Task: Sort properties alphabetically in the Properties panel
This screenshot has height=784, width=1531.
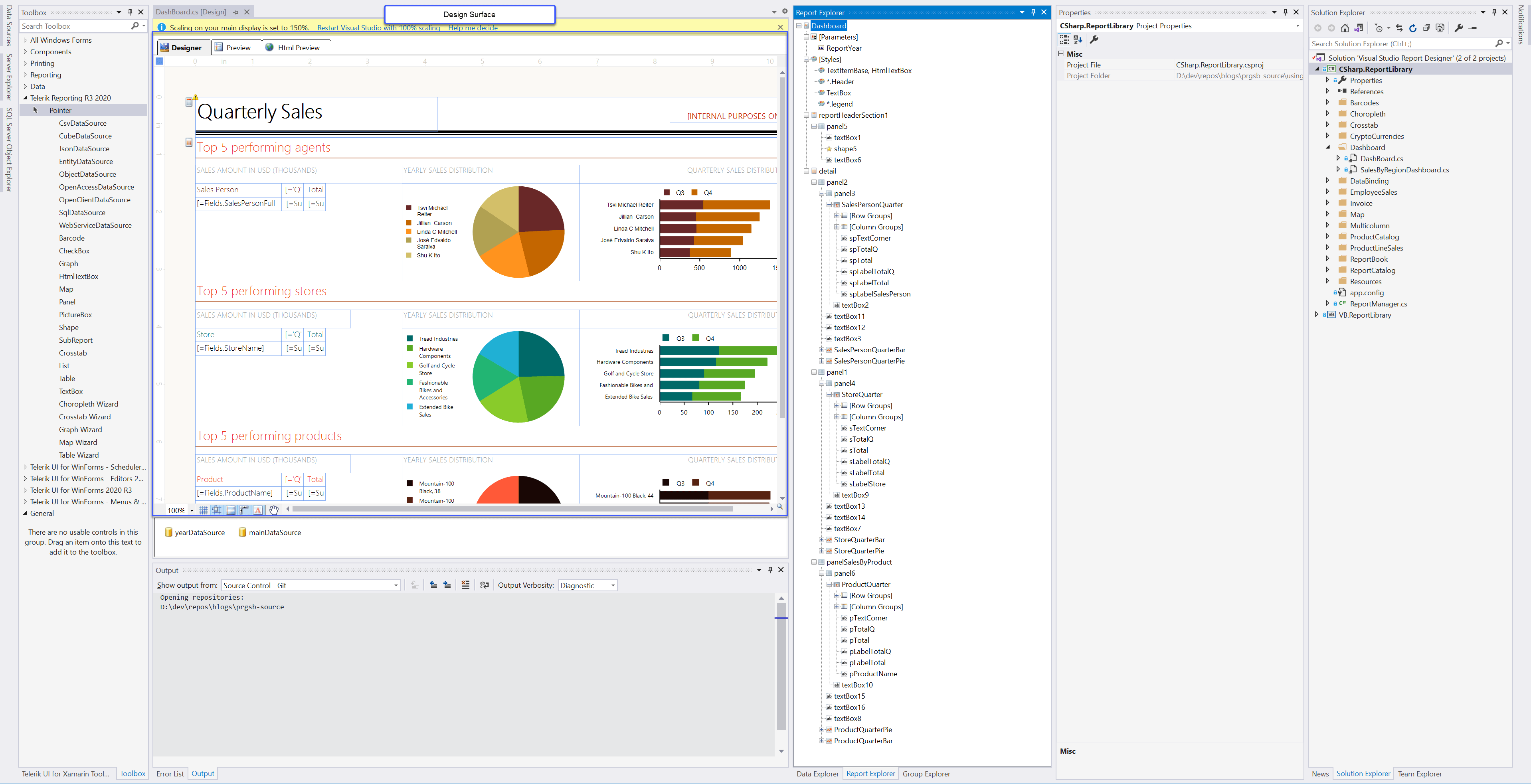Action: (1078, 40)
